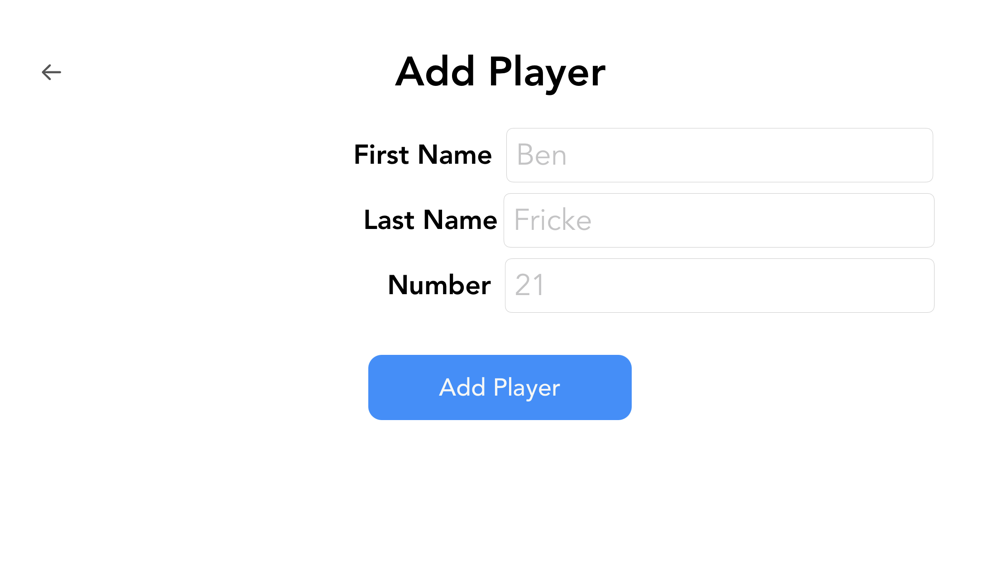
Task: Place cursor in field showing Ben
Action: point(719,155)
